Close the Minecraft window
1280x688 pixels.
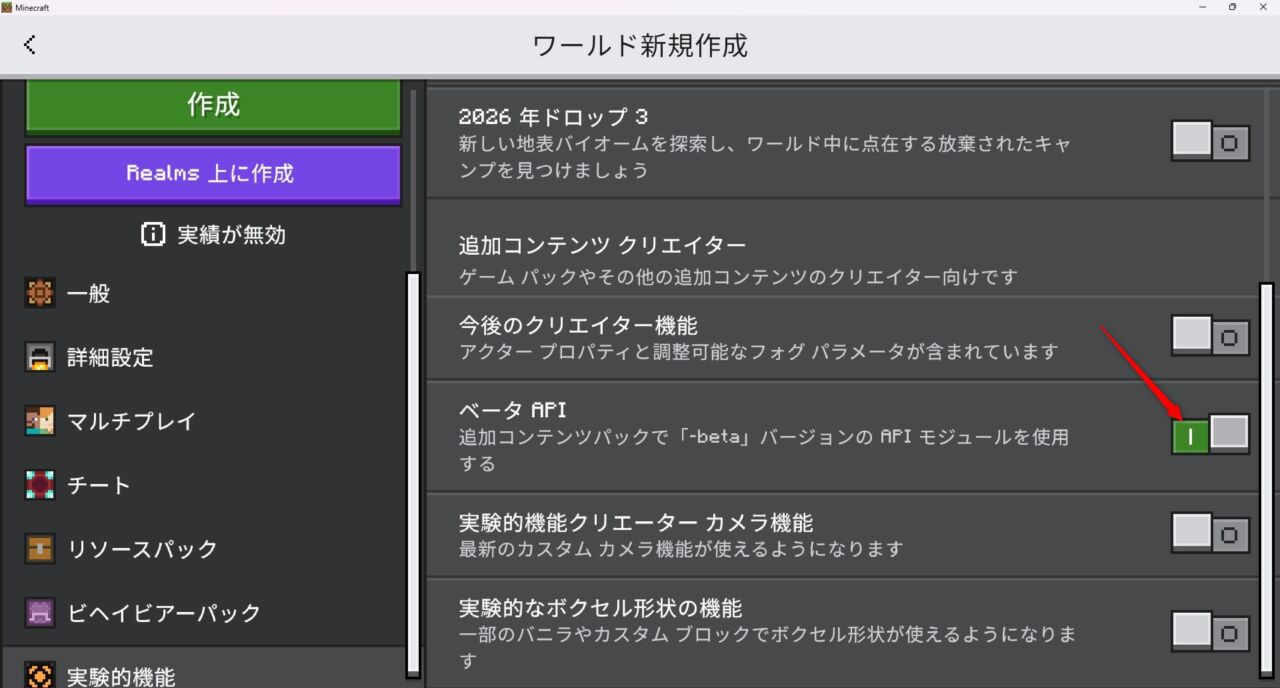1263,7
